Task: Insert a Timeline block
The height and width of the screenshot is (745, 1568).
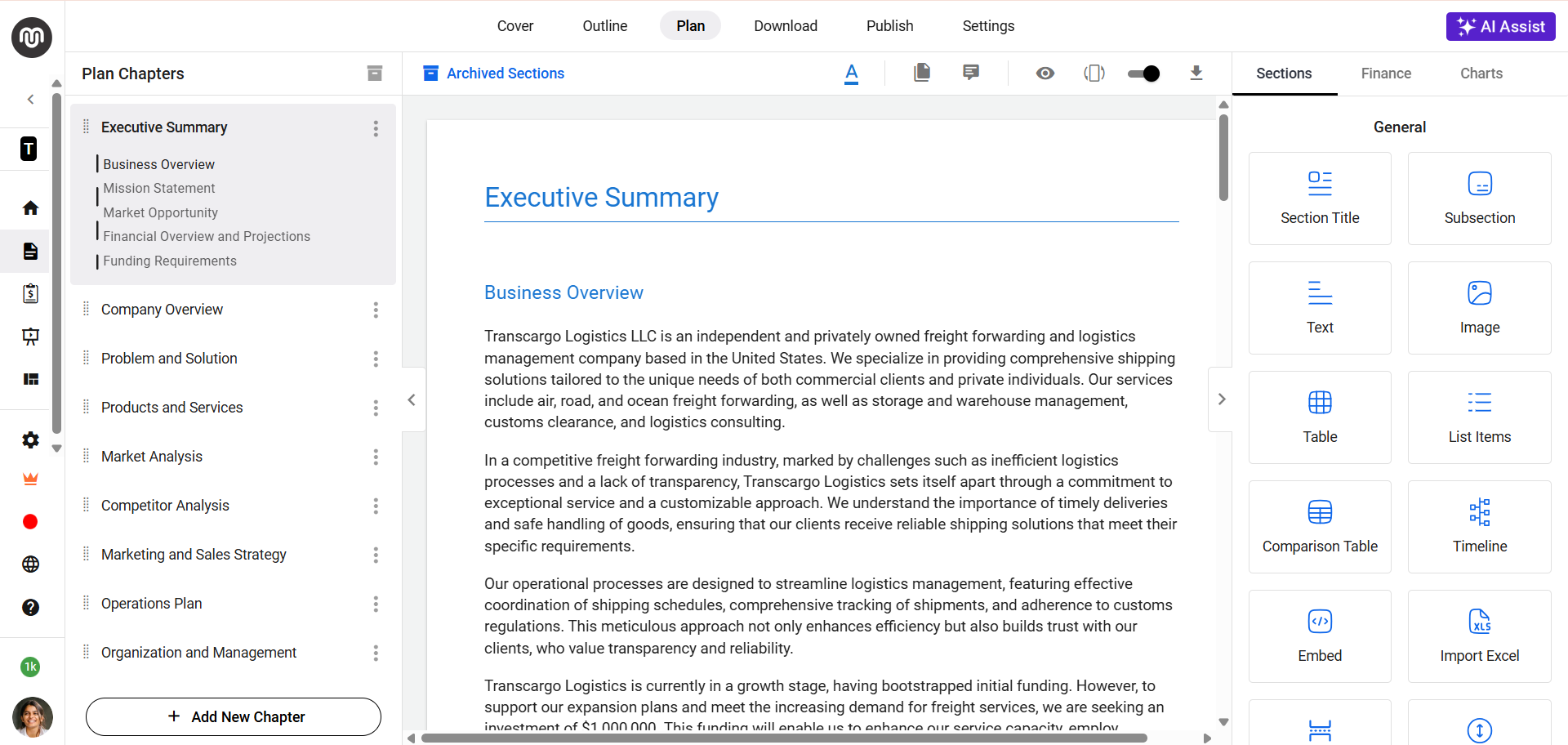Action: click(x=1480, y=527)
